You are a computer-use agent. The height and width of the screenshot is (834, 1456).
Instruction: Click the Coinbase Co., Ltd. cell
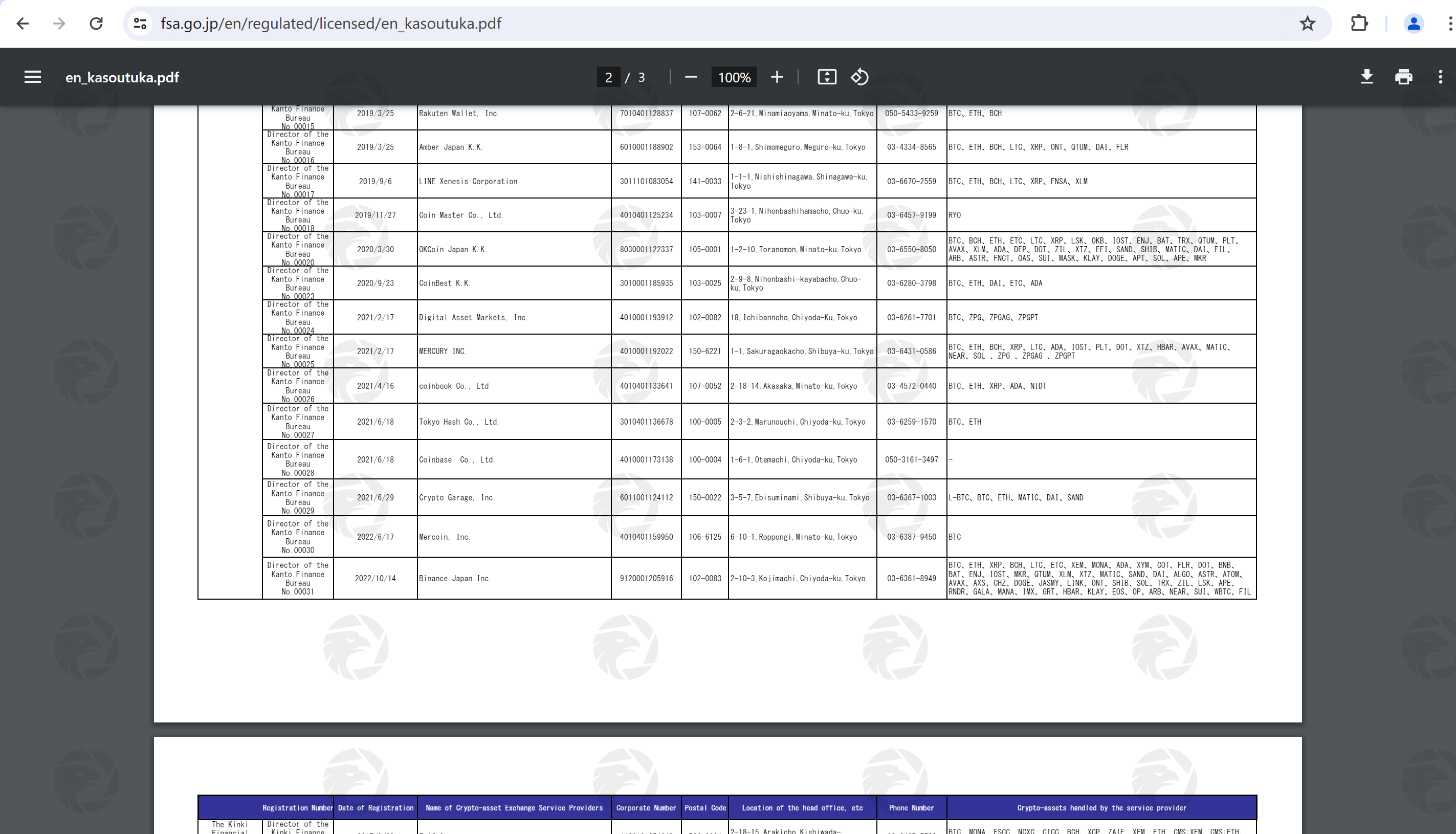pos(514,459)
